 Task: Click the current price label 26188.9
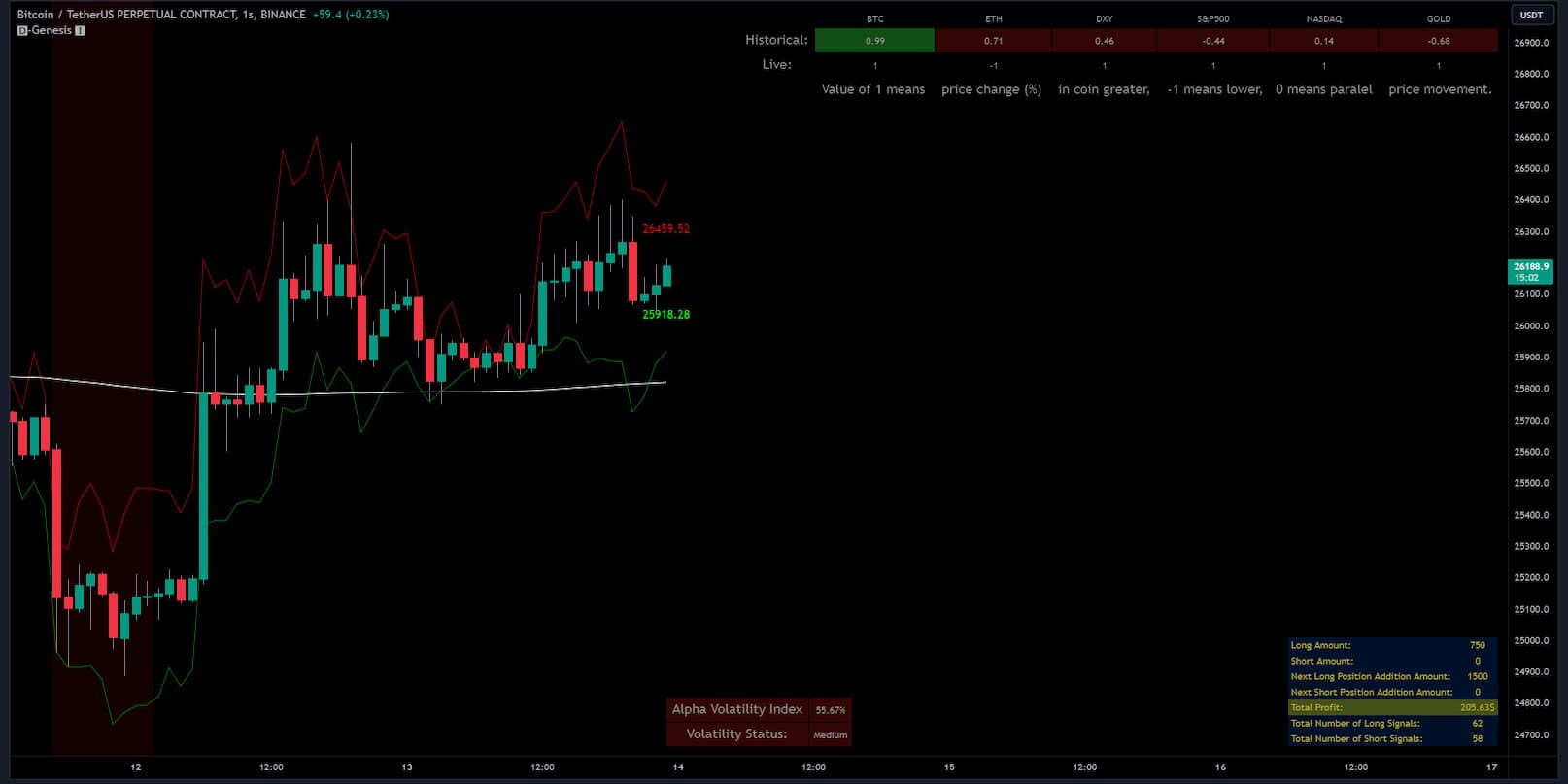click(1531, 271)
